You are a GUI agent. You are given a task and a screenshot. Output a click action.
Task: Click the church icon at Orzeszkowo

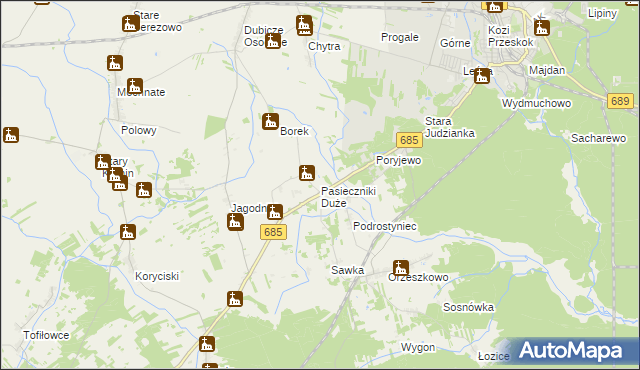tap(401, 268)
